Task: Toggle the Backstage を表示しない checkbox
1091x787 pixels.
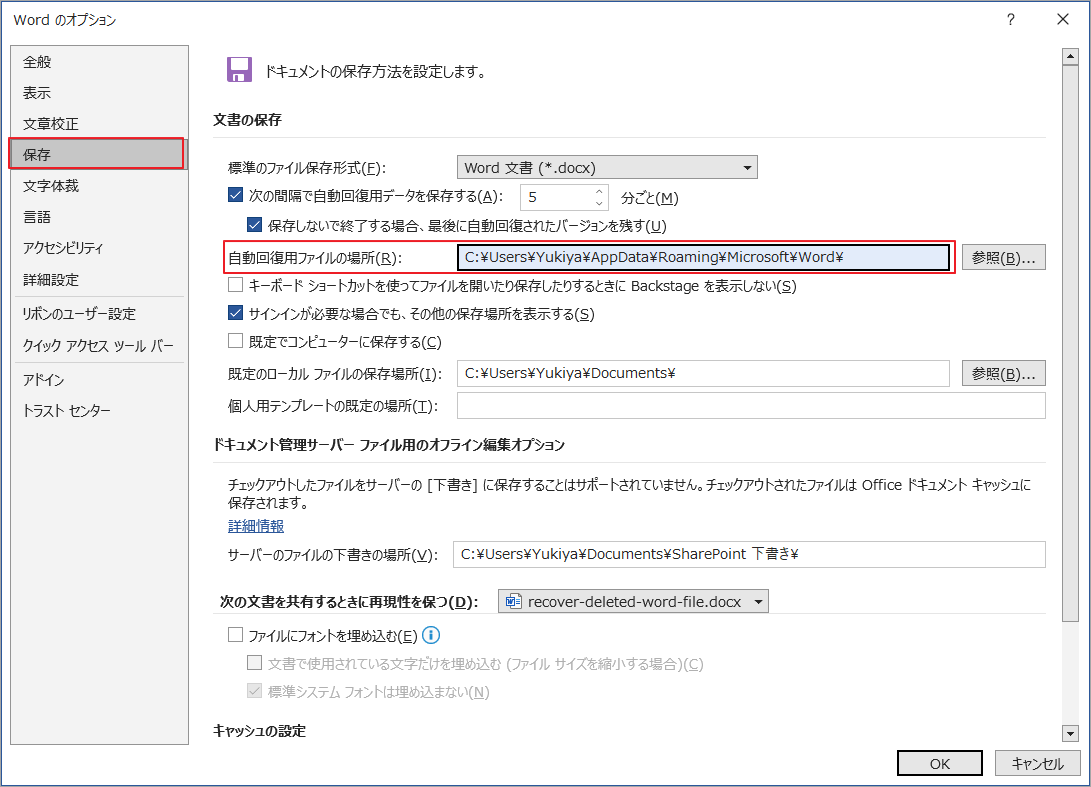Action: (x=236, y=285)
